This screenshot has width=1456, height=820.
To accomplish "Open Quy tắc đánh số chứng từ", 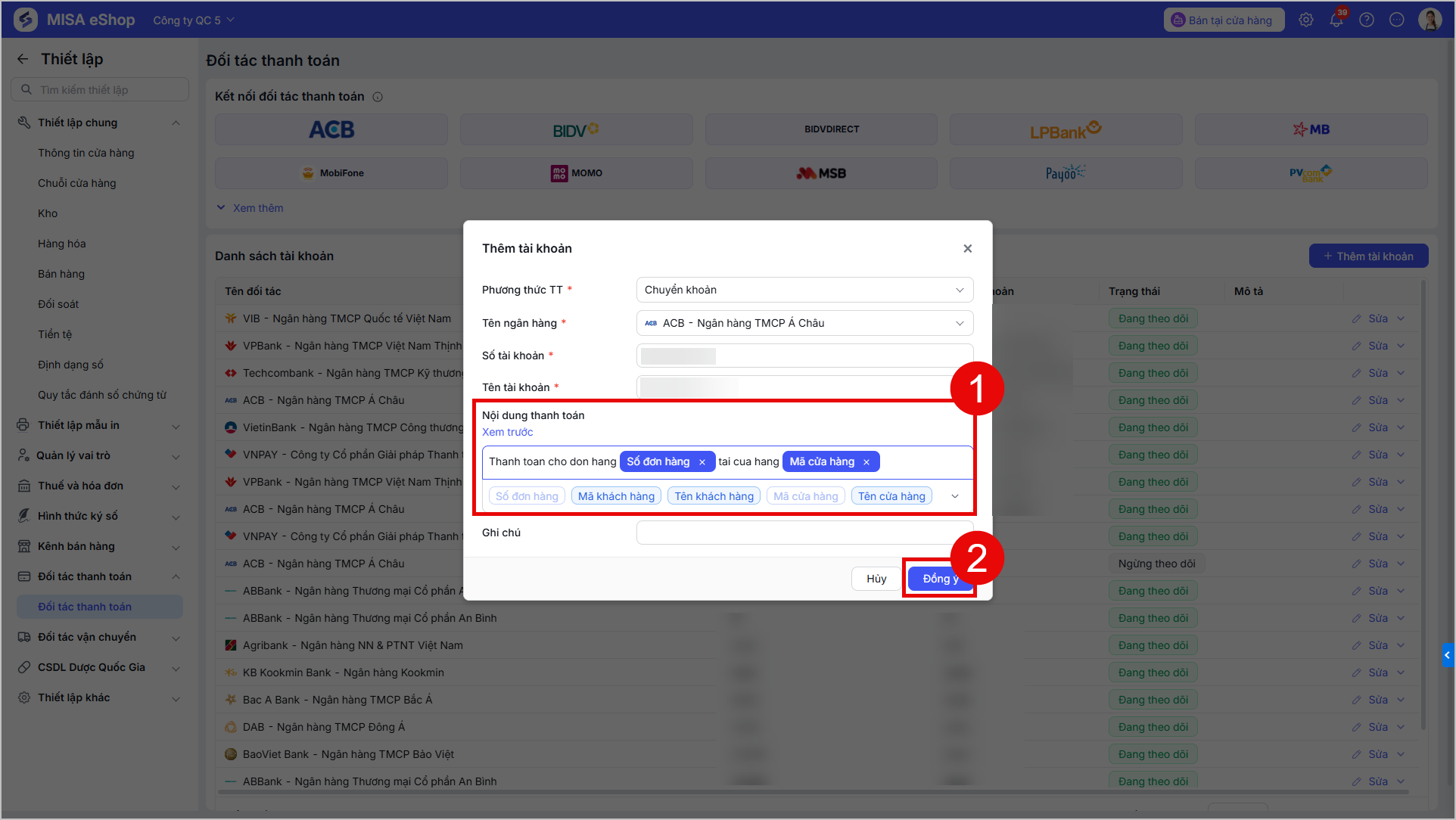I will click(102, 395).
